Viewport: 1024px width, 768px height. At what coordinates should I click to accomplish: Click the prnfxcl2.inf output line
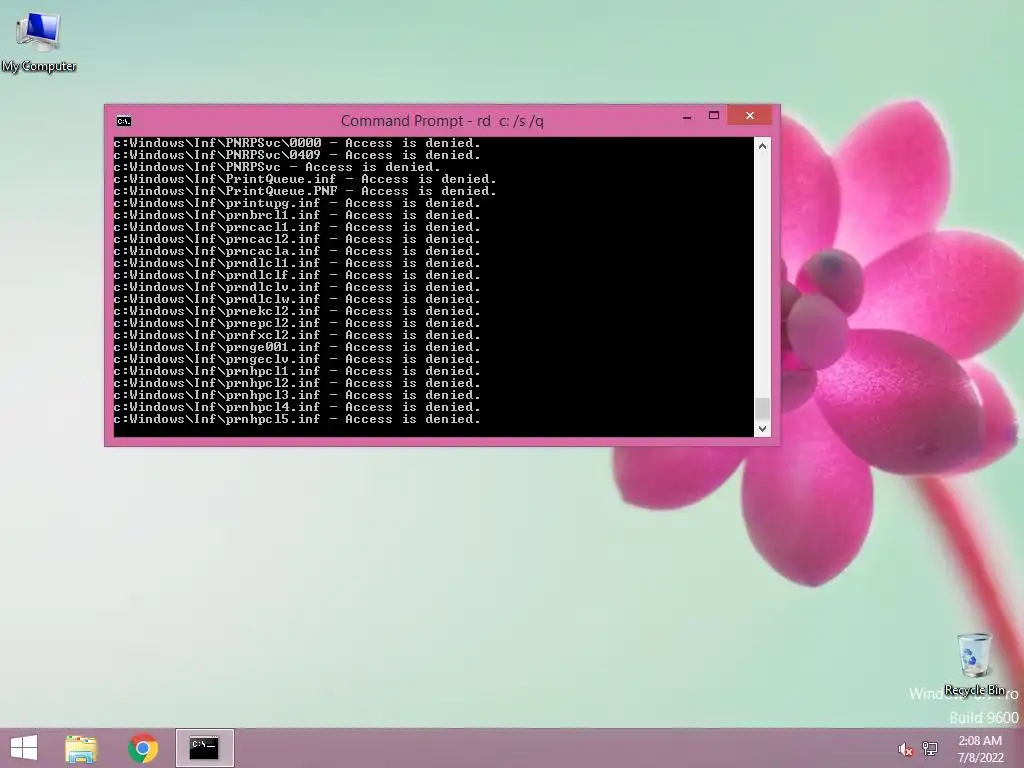(297, 335)
